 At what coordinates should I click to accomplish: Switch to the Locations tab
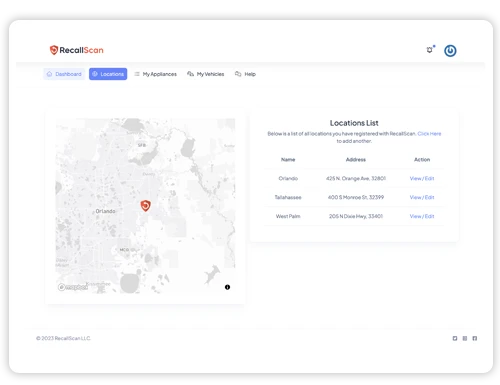(x=108, y=74)
